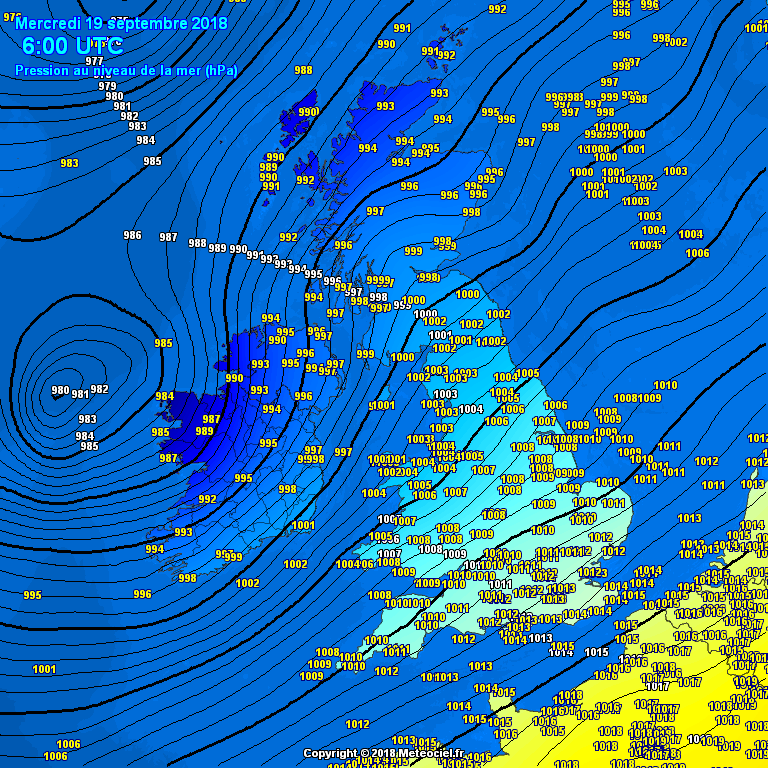Select the 982 label right of the low centre
The height and width of the screenshot is (768, 768).
(99, 389)
